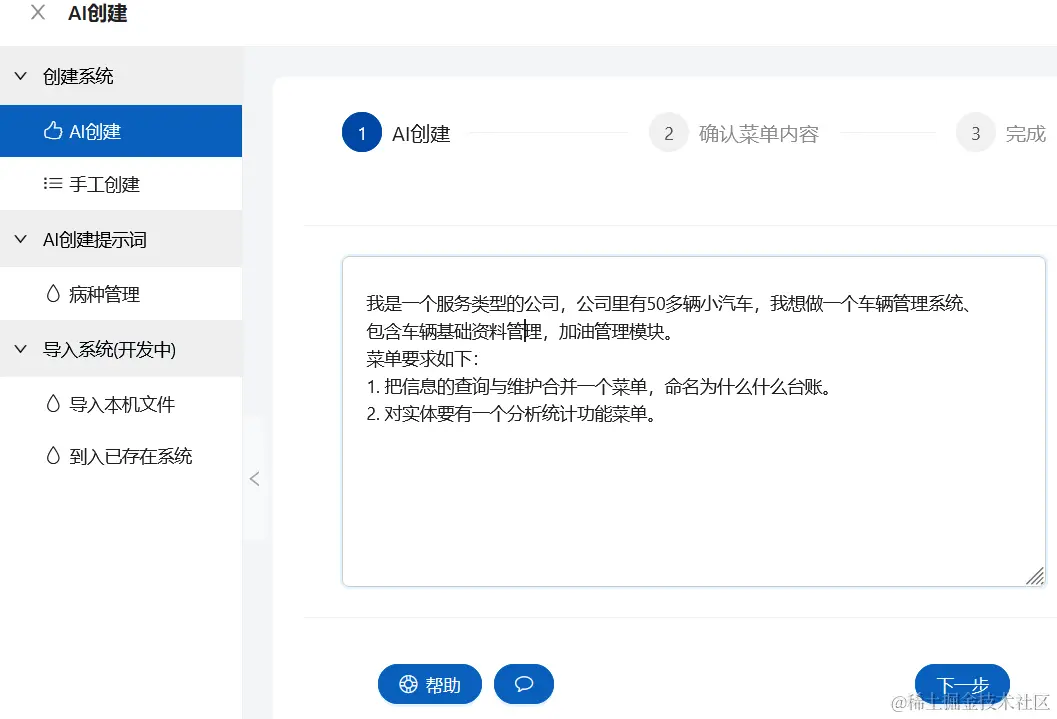Open the chat bubble comment button
The image size is (1057, 719).
(x=524, y=685)
